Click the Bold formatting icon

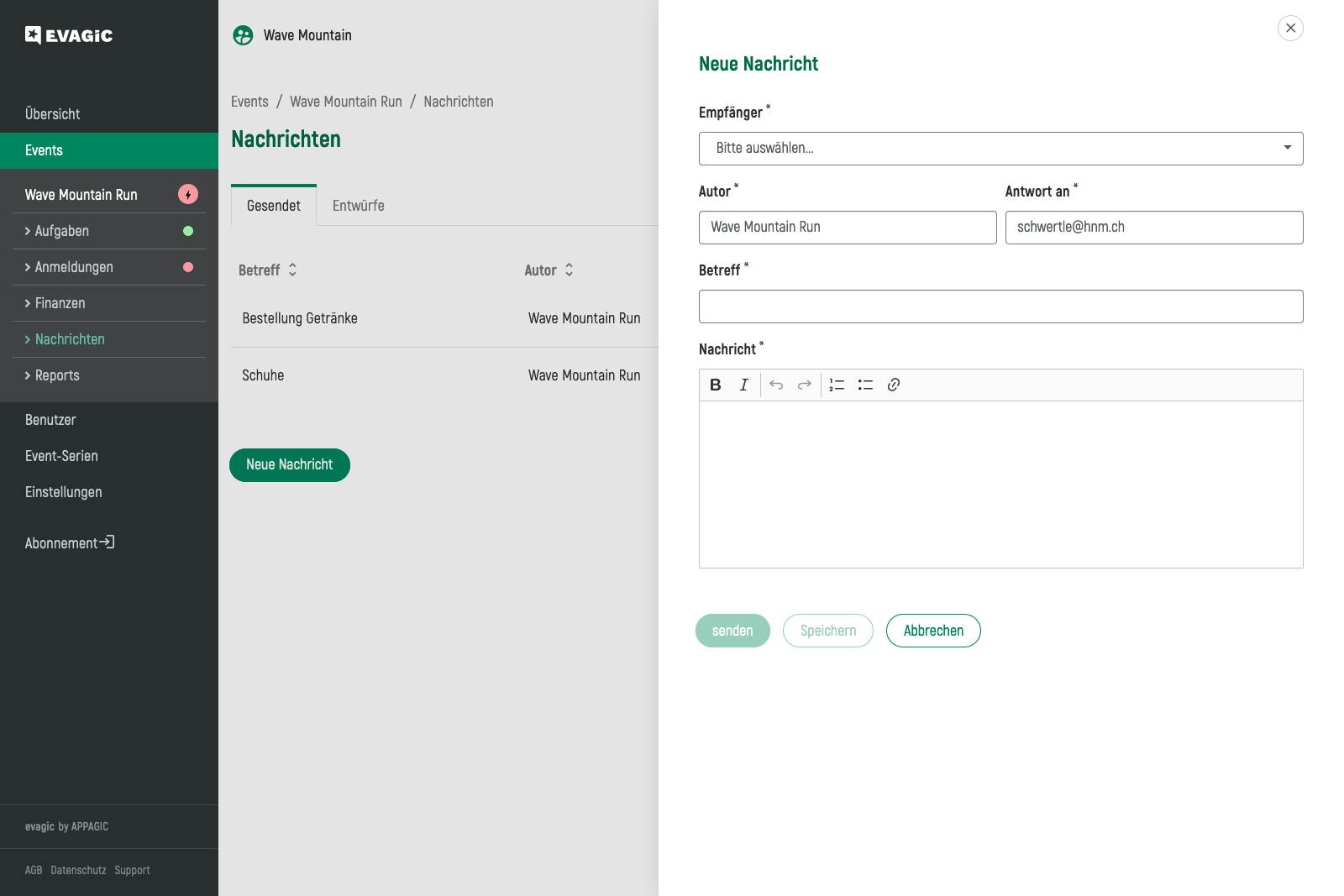[x=716, y=385]
